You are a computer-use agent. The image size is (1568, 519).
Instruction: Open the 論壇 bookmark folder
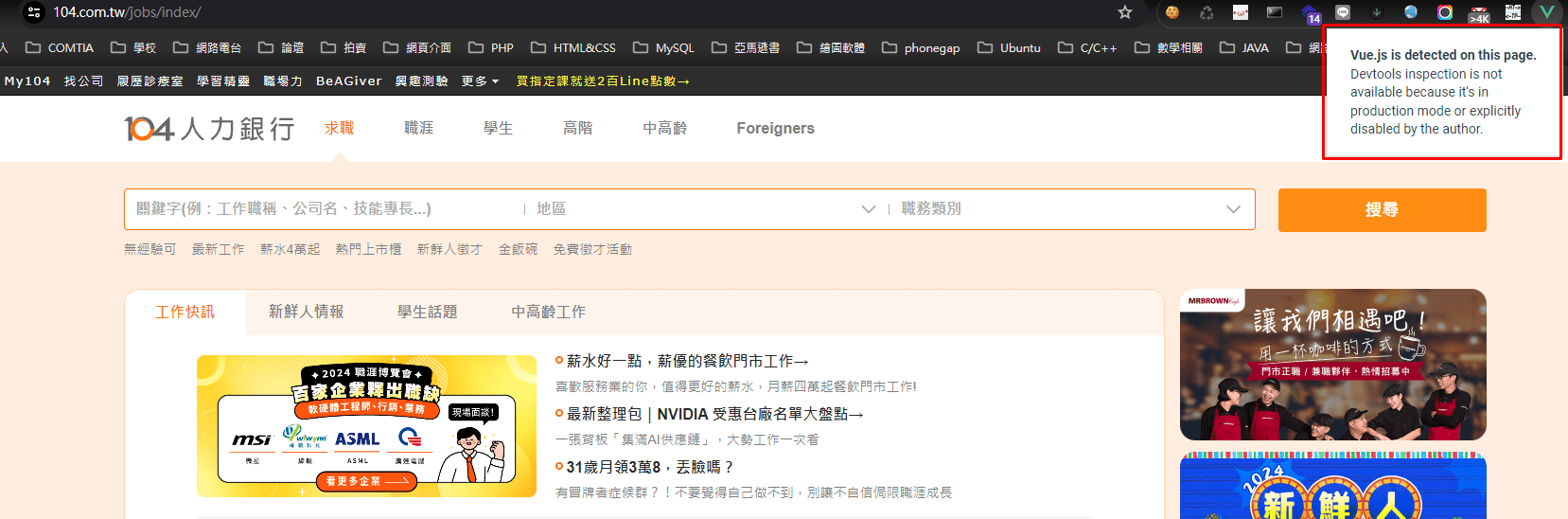coord(281,47)
